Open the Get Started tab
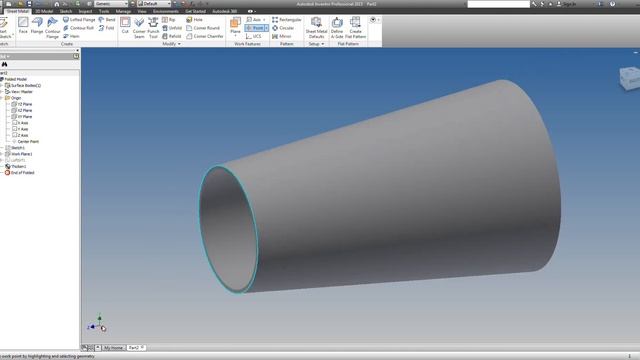The height and width of the screenshot is (360, 640). click(196, 11)
